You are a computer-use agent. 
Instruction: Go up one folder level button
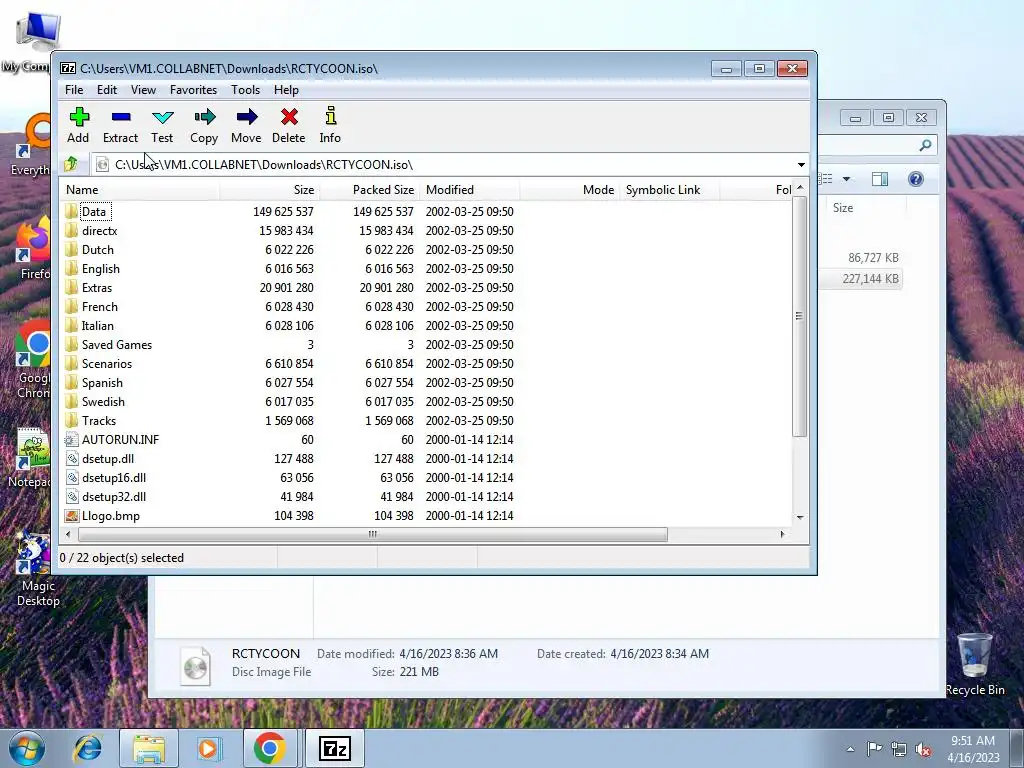(71, 164)
